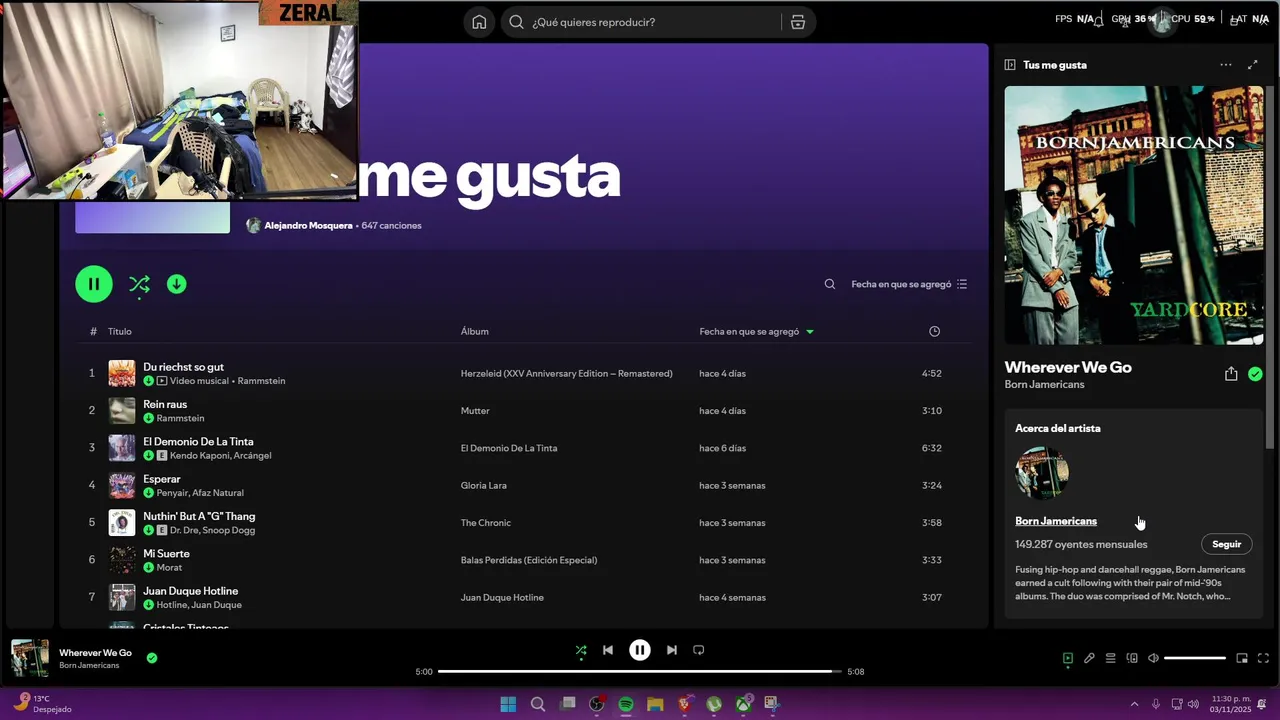Play the track "Du riechst so gut"
The image size is (1280, 720).
(183, 367)
